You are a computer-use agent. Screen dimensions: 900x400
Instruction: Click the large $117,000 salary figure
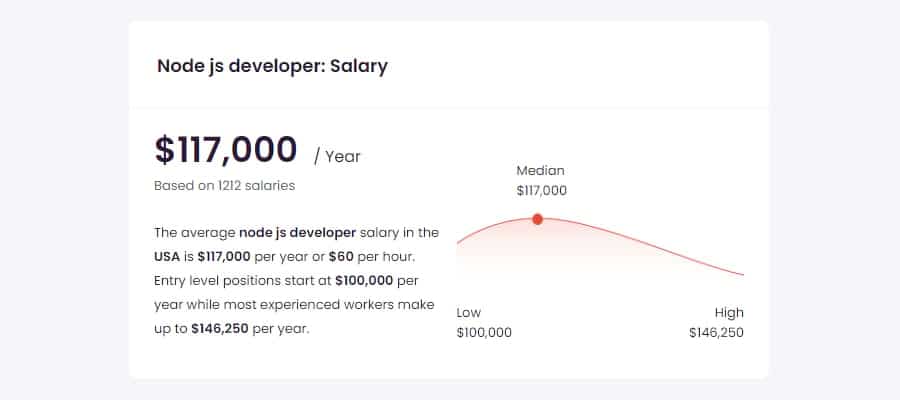click(x=226, y=150)
